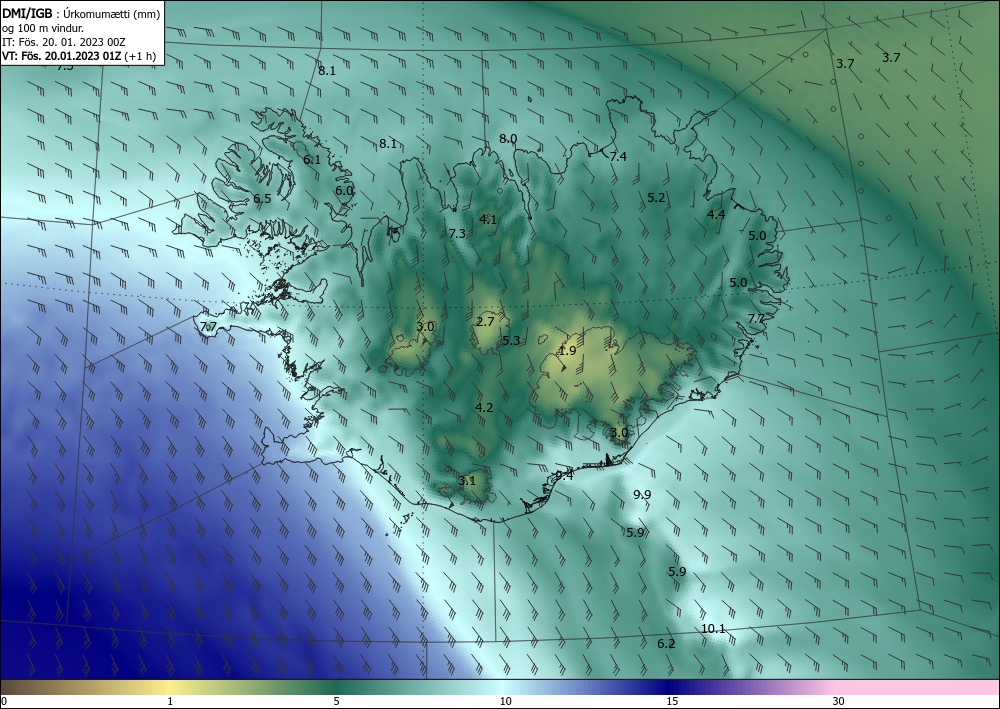The width and height of the screenshot is (1000, 709).
Task: Click the 9.4 value on the coast
Action: [564, 475]
